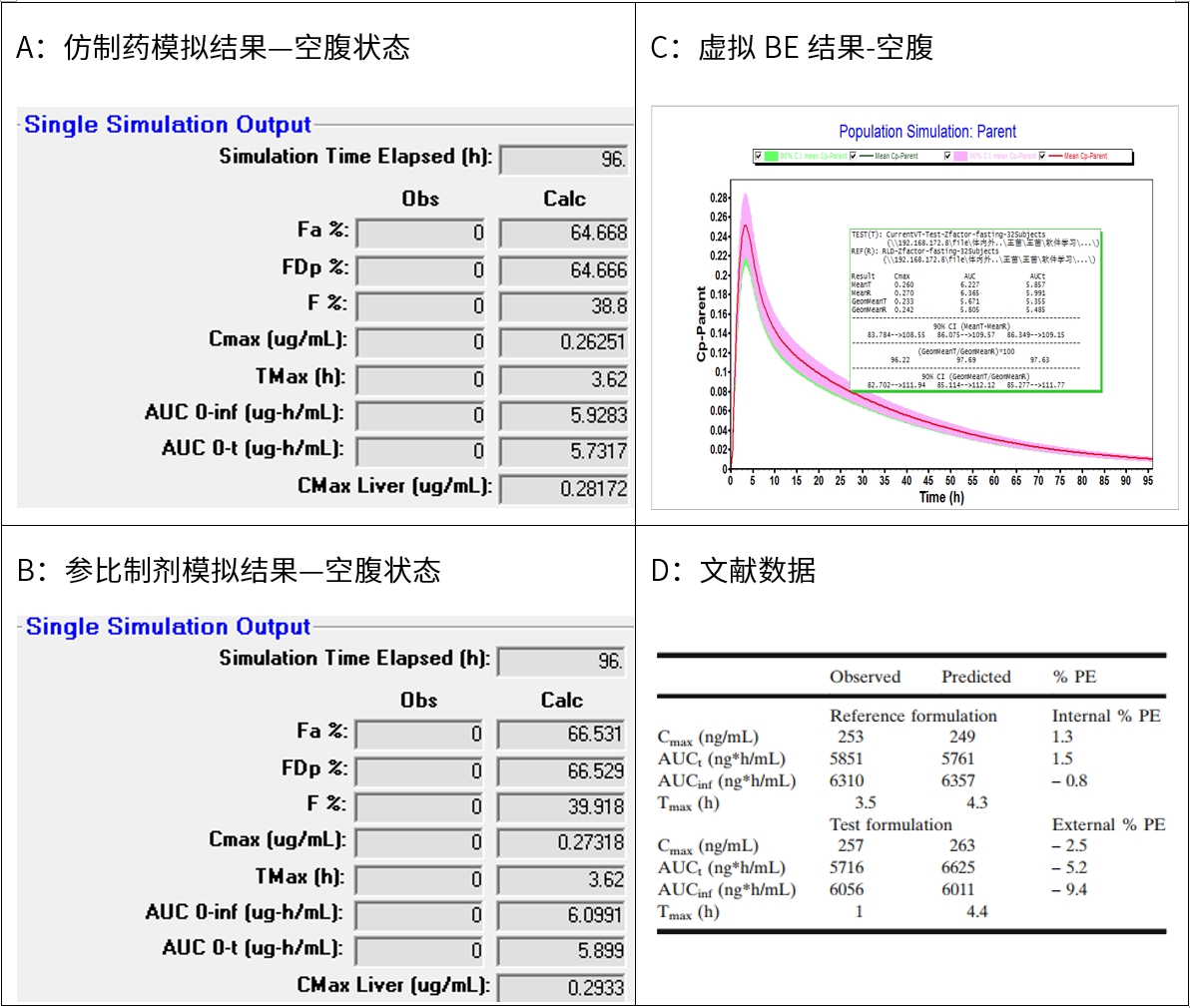Screen dimensions: 1190x1008
Task: Click the Fa % Calc field showing 66.531
Action: (561, 735)
